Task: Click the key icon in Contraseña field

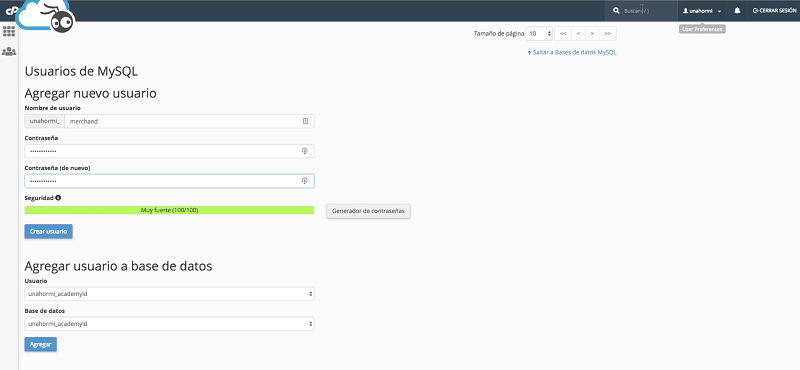Action: (x=305, y=151)
